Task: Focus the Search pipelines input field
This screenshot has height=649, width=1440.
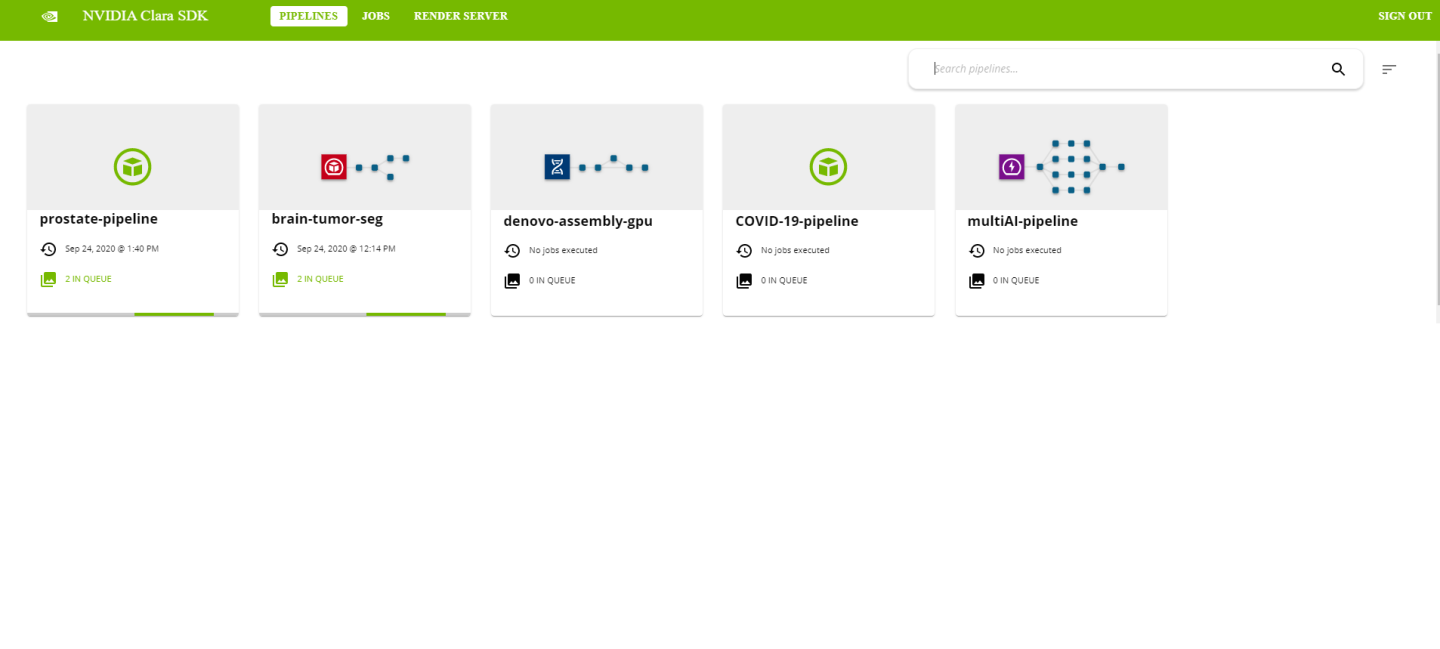Action: pyautogui.click(x=1120, y=69)
